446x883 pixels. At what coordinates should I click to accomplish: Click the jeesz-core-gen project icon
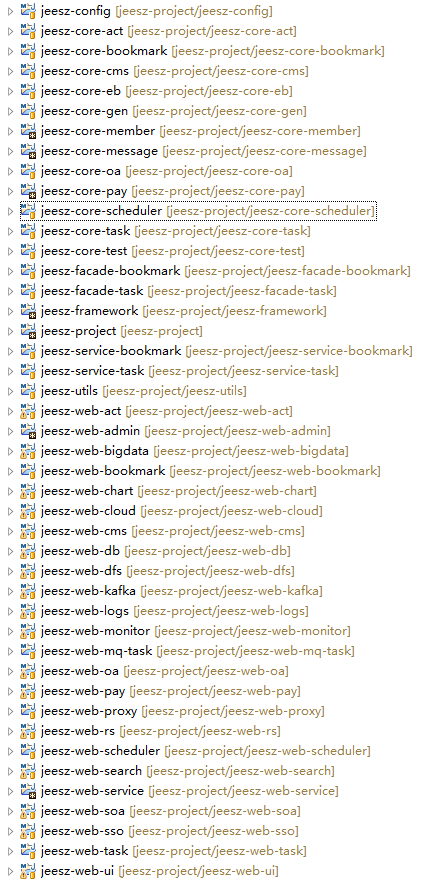tap(28, 111)
